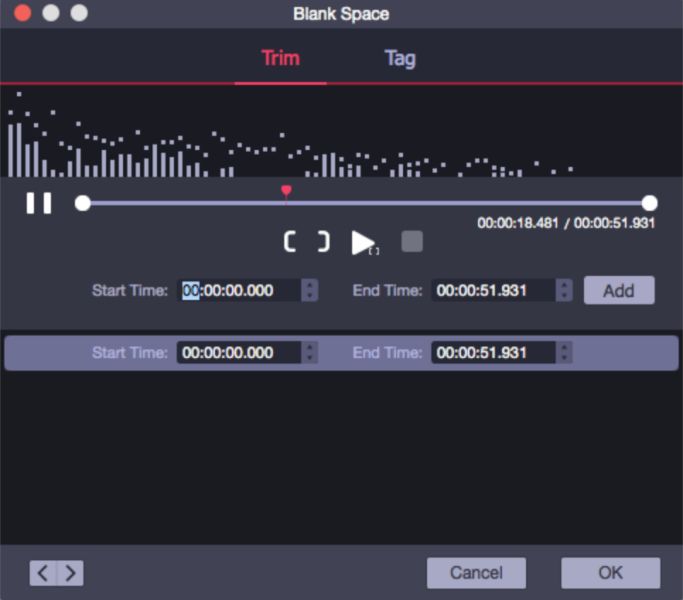Image resolution: width=683 pixels, height=600 pixels.
Task: Increase list row Start Time stepper up
Action: tap(310, 347)
